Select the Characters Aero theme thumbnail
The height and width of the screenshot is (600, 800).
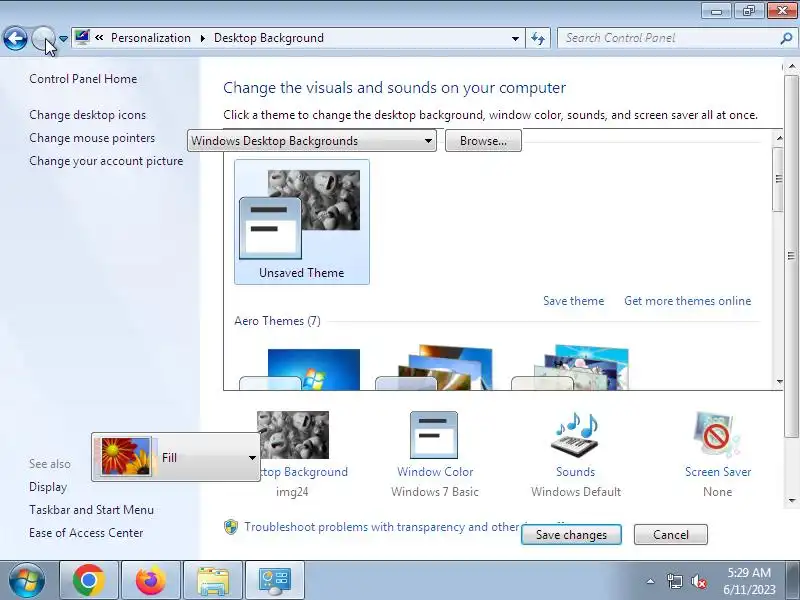click(570, 367)
